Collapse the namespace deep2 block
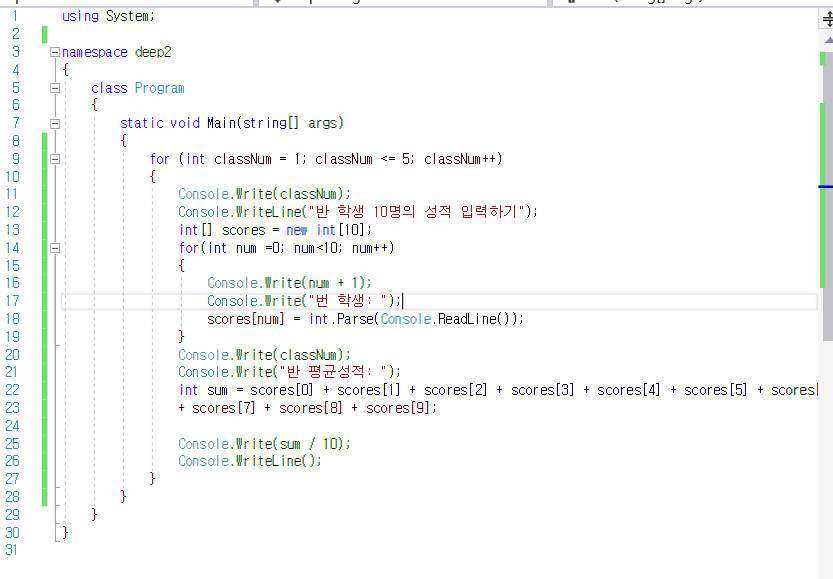The image size is (833, 579). pos(55,52)
